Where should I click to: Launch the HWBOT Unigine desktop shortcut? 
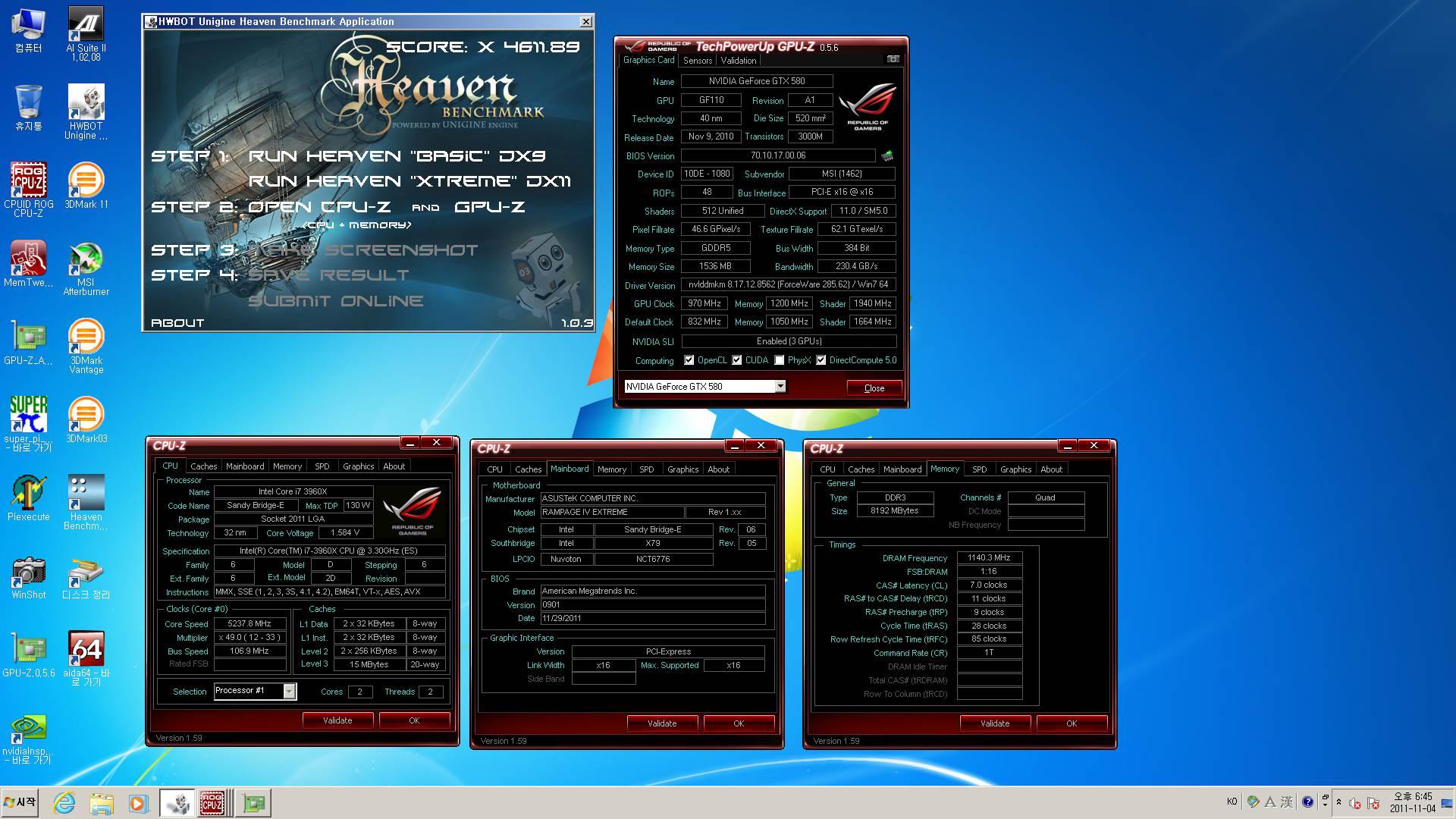coord(86,112)
